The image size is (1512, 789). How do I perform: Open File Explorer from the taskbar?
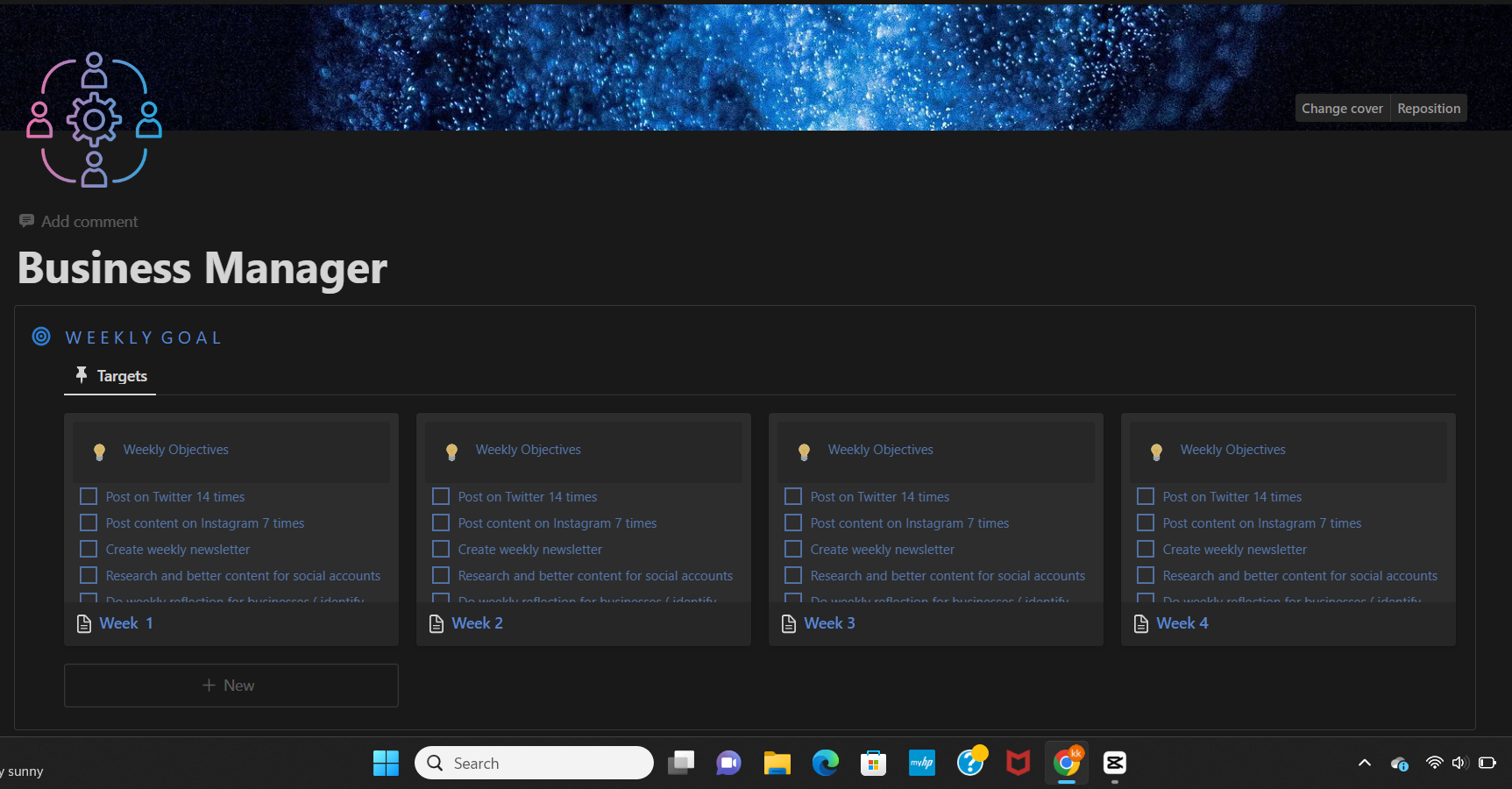(x=777, y=763)
